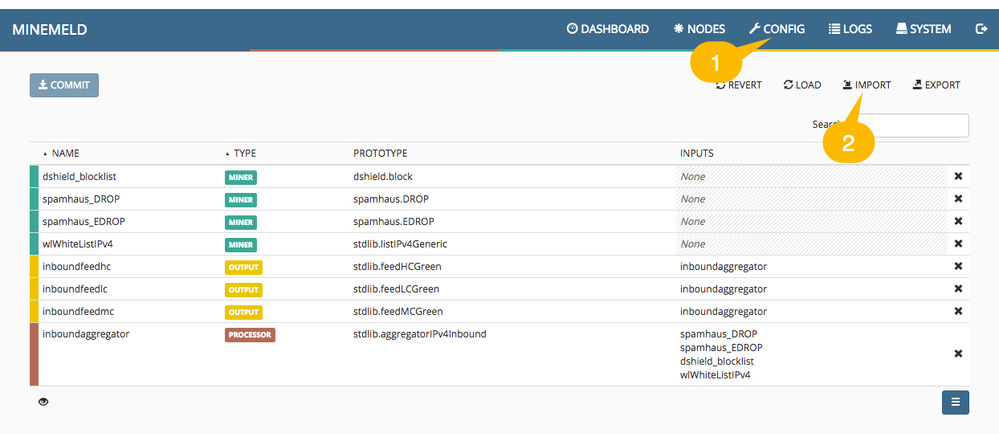This screenshot has height=434, width=999.
Task: Switch to the NODES tab
Action: point(700,29)
